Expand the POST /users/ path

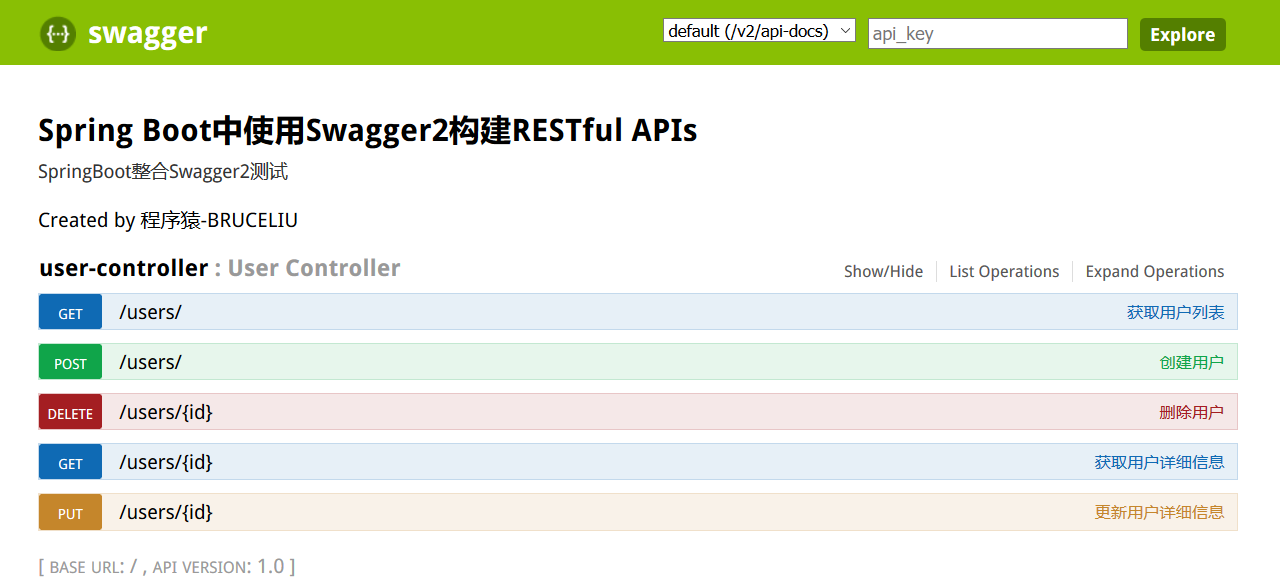(150, 362)
